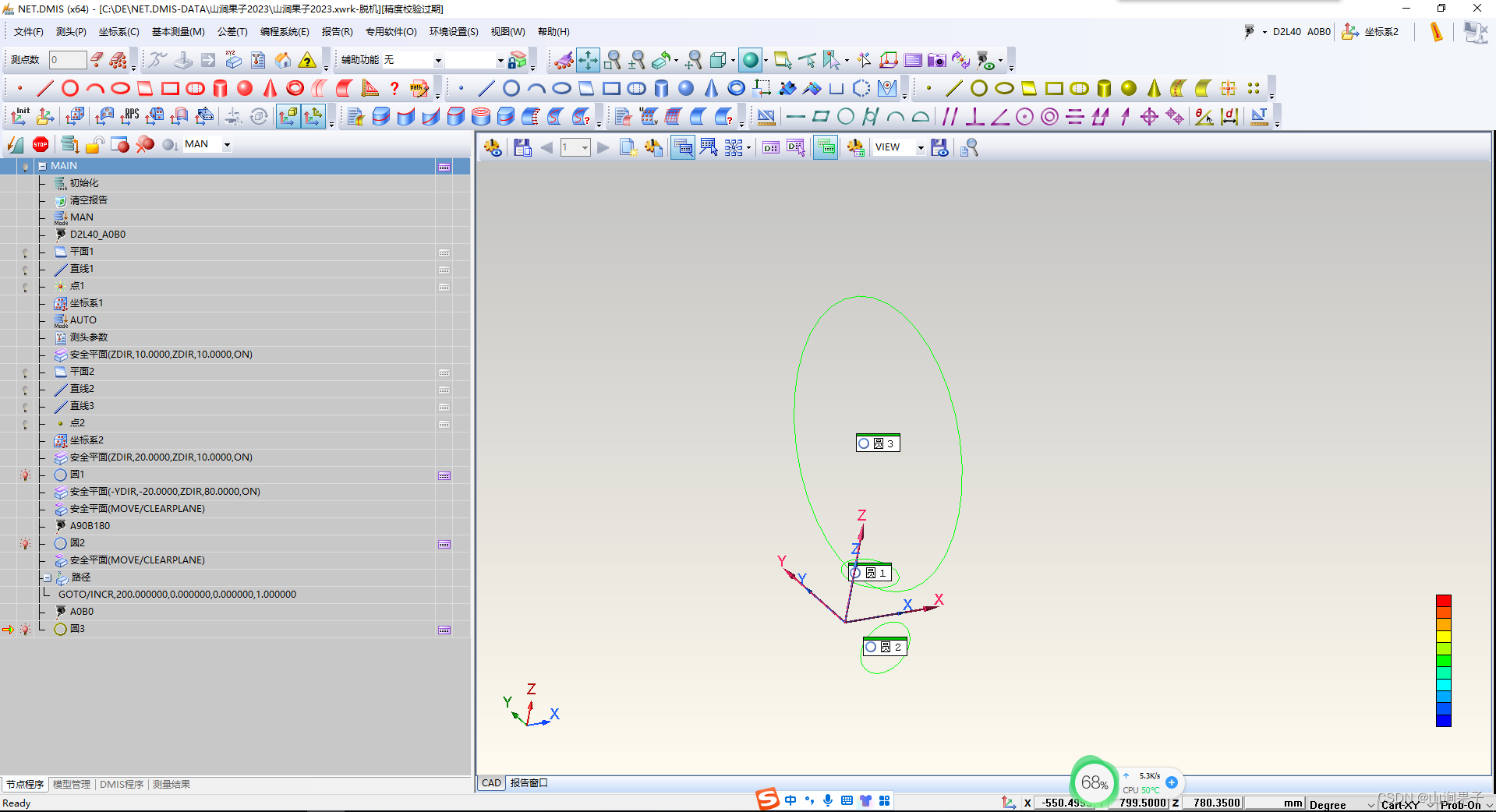Open the D2L40 A0B0 probe dropdown
The width and height of the screenshot is (1496, 812).
click(1264, 32)
